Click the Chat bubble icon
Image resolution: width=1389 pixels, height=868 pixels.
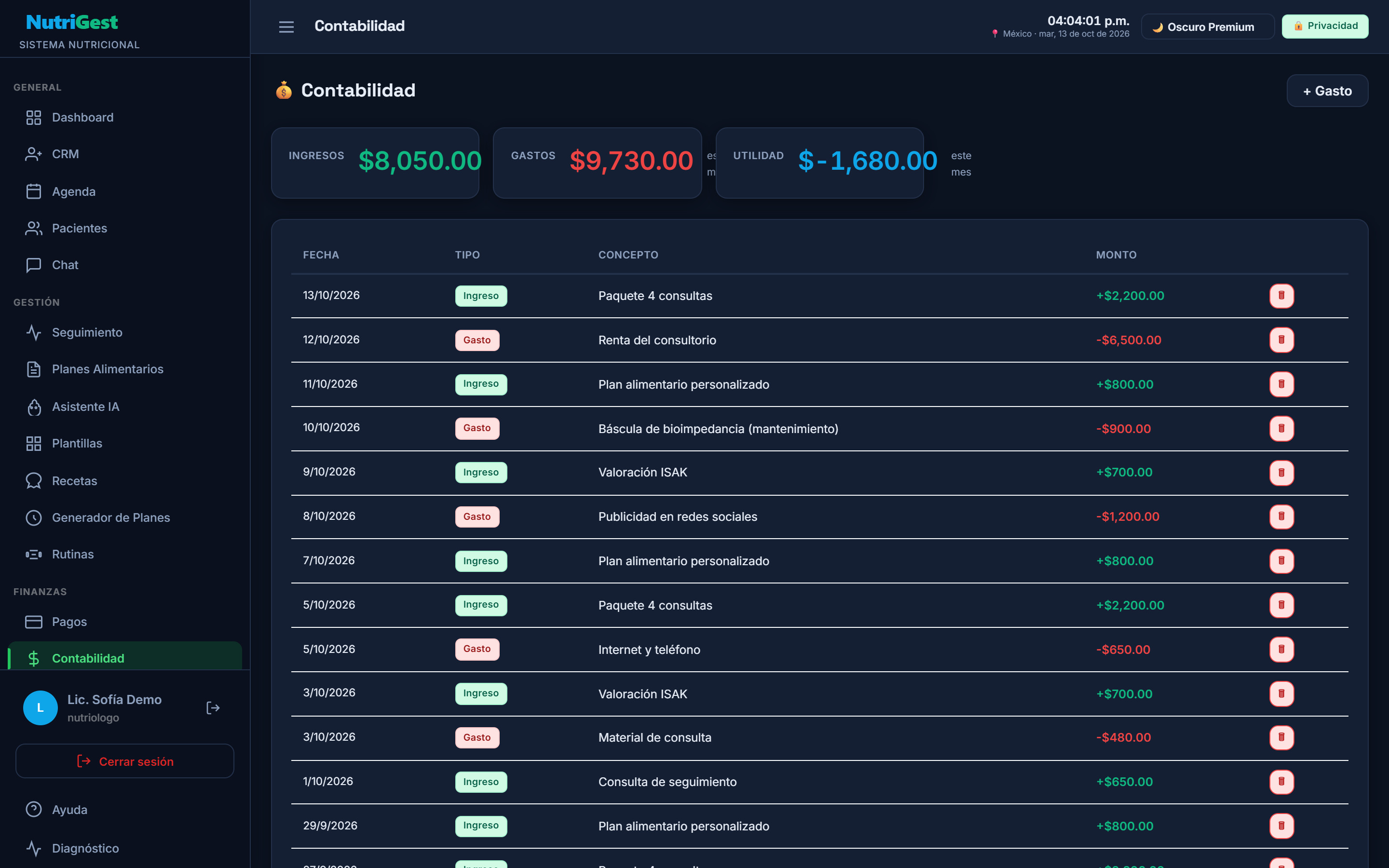33,265
